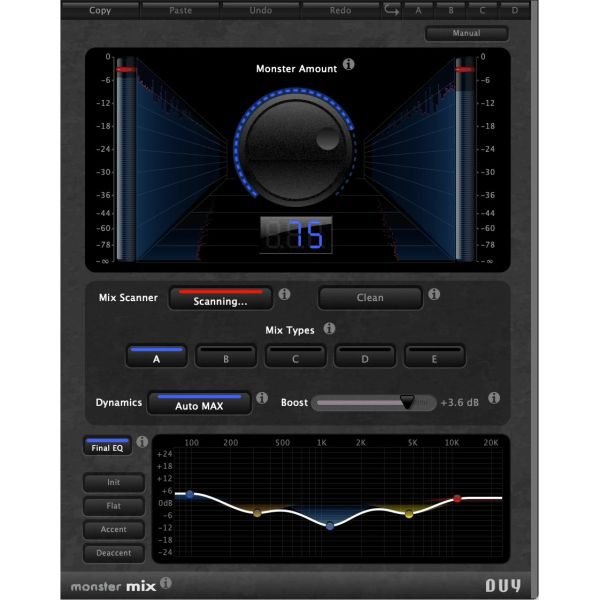This screenshot has height=600, width=600.
Task: Select preset slot C in top toolbar
Action: (x=483, y=10)
